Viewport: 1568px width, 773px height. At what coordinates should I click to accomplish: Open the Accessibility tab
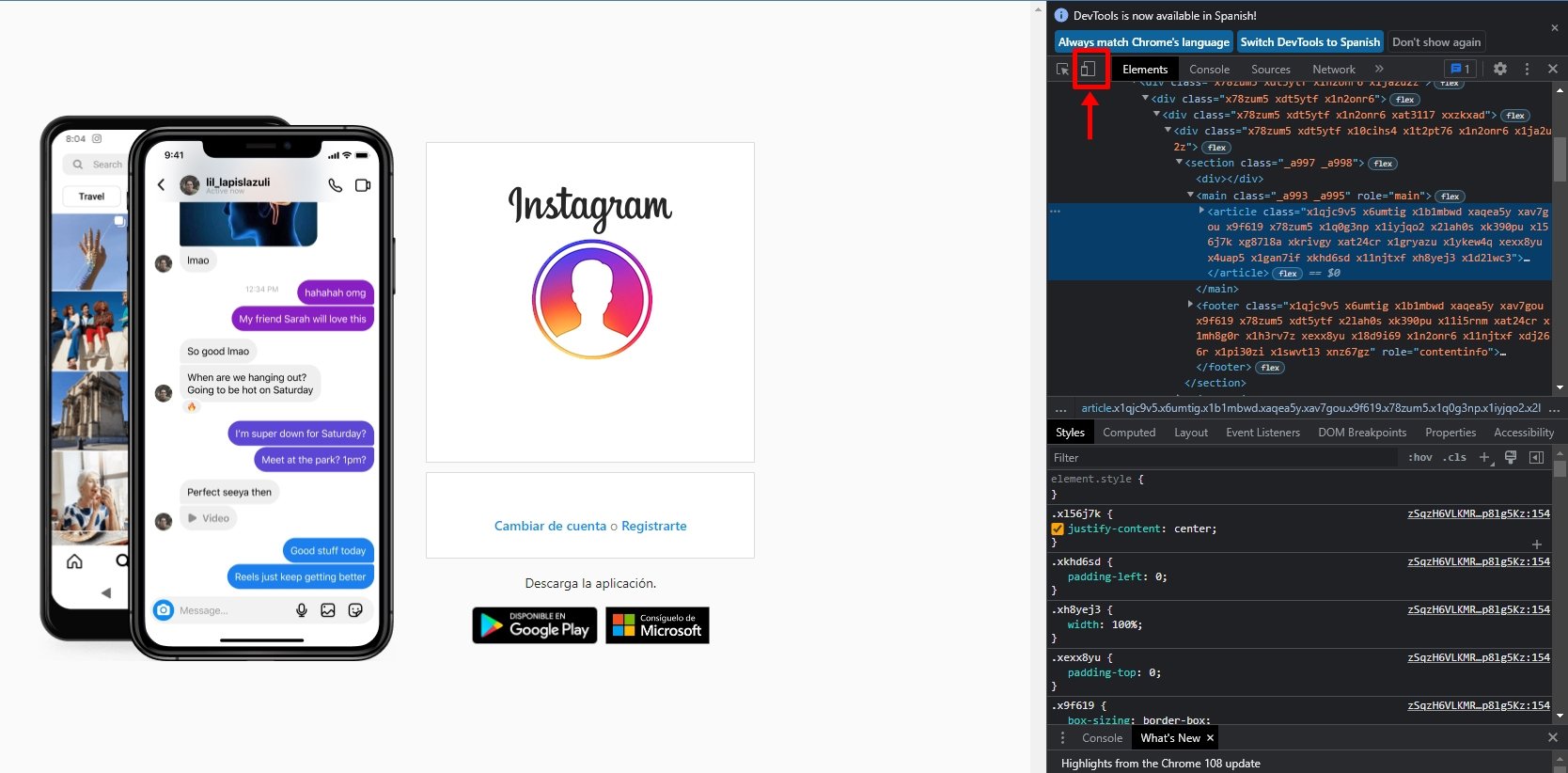[x=1524, y=433]
